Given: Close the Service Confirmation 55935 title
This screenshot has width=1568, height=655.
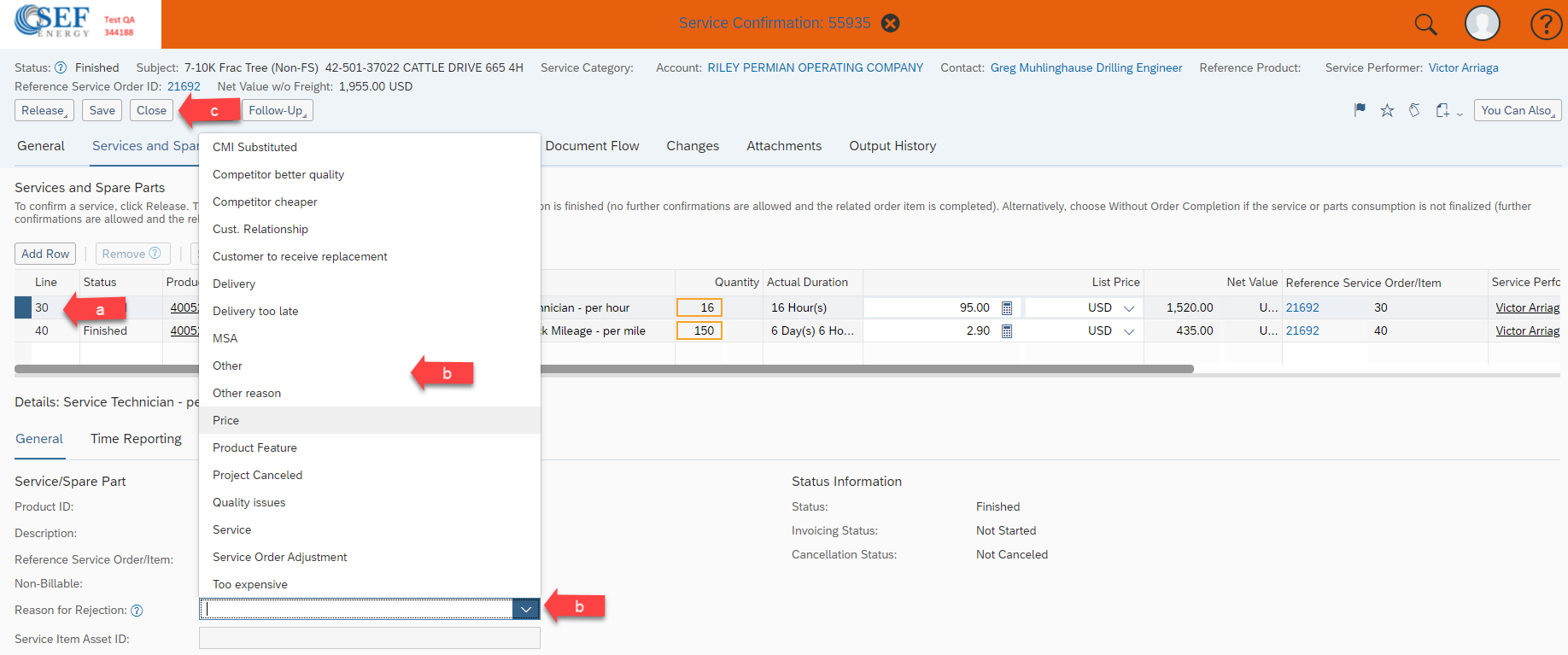Looking at the screenshot, I should click(x=890, y=23).
